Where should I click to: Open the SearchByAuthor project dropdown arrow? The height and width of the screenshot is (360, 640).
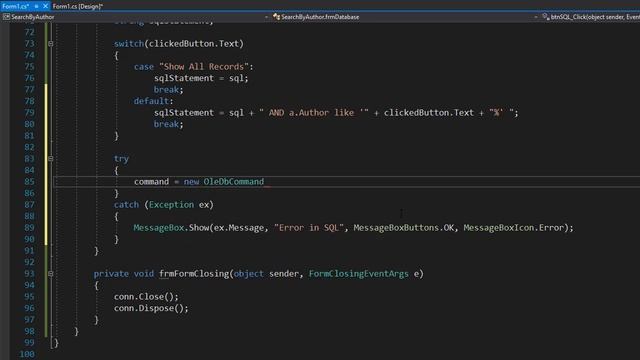(x=266, y=17)
